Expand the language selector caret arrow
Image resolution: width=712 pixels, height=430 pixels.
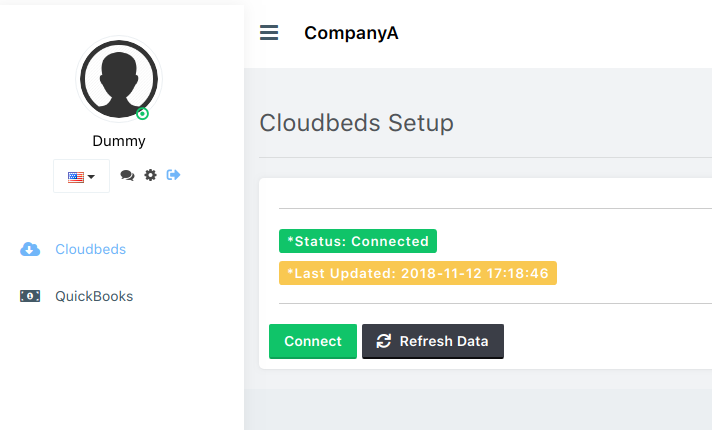[91, 177]
